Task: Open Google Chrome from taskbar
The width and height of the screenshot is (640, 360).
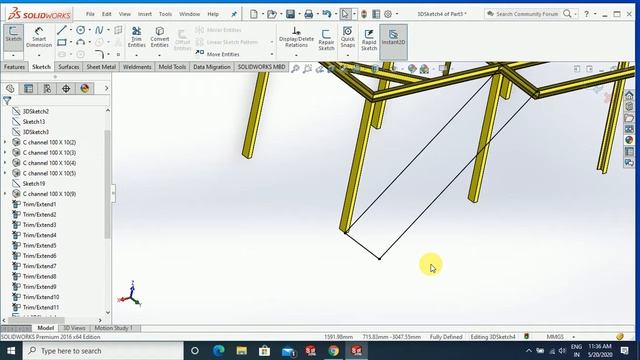Action: click(x=333, y=351)
